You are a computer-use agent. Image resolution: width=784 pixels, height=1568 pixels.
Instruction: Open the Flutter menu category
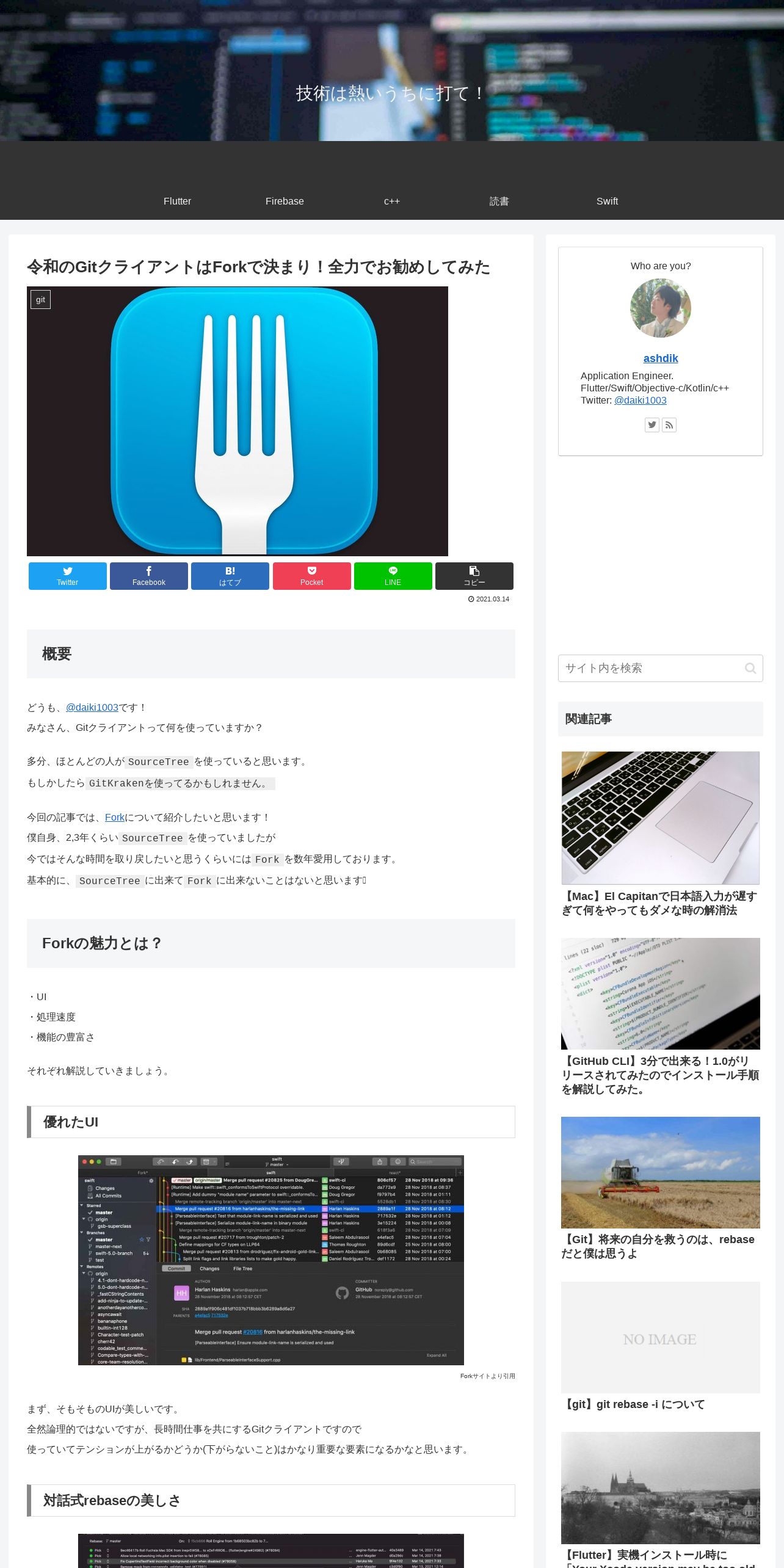coord(177,201)
